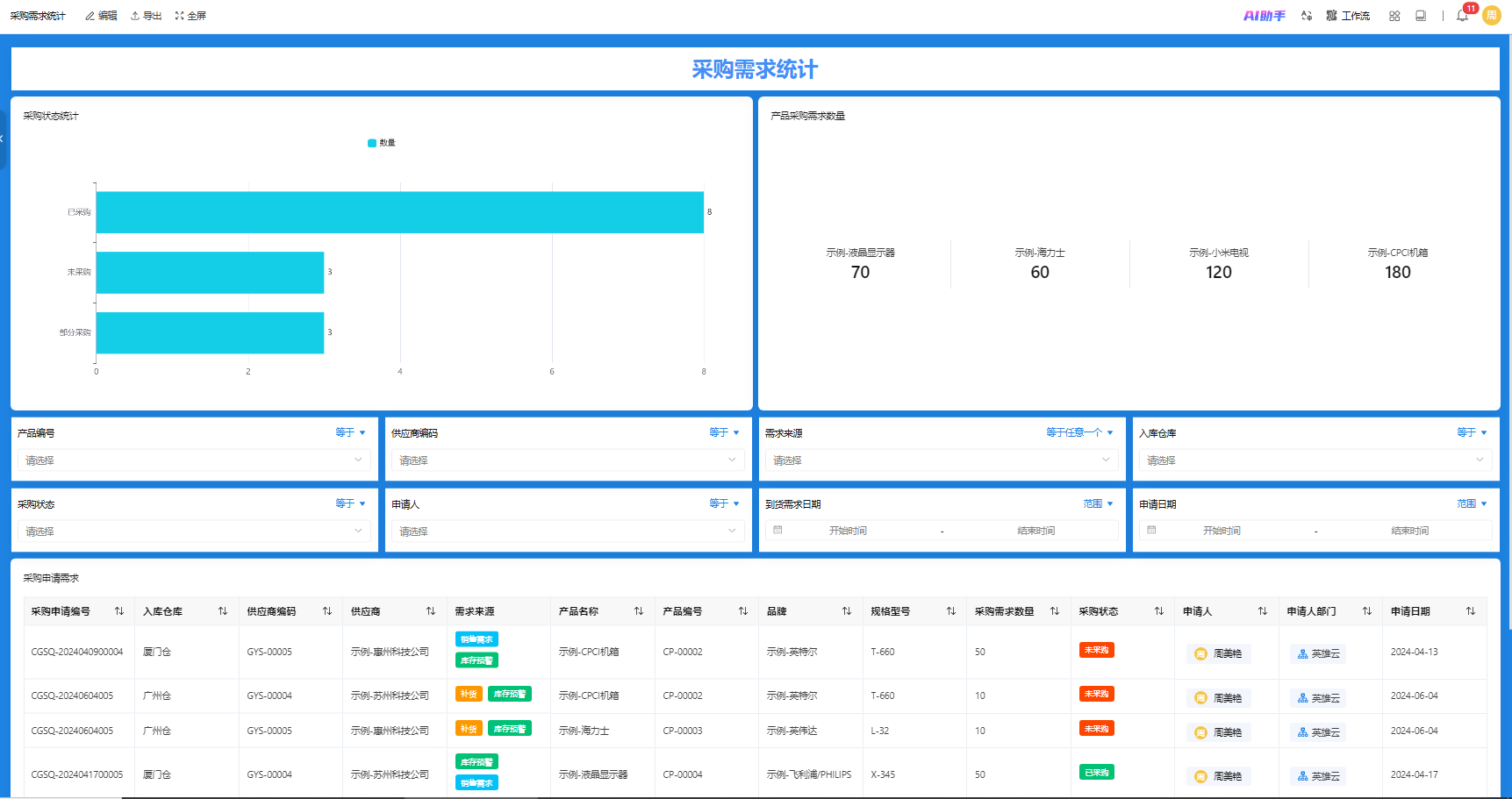Click 采购需求统计 in the top menu bar

tap(37, 15)
